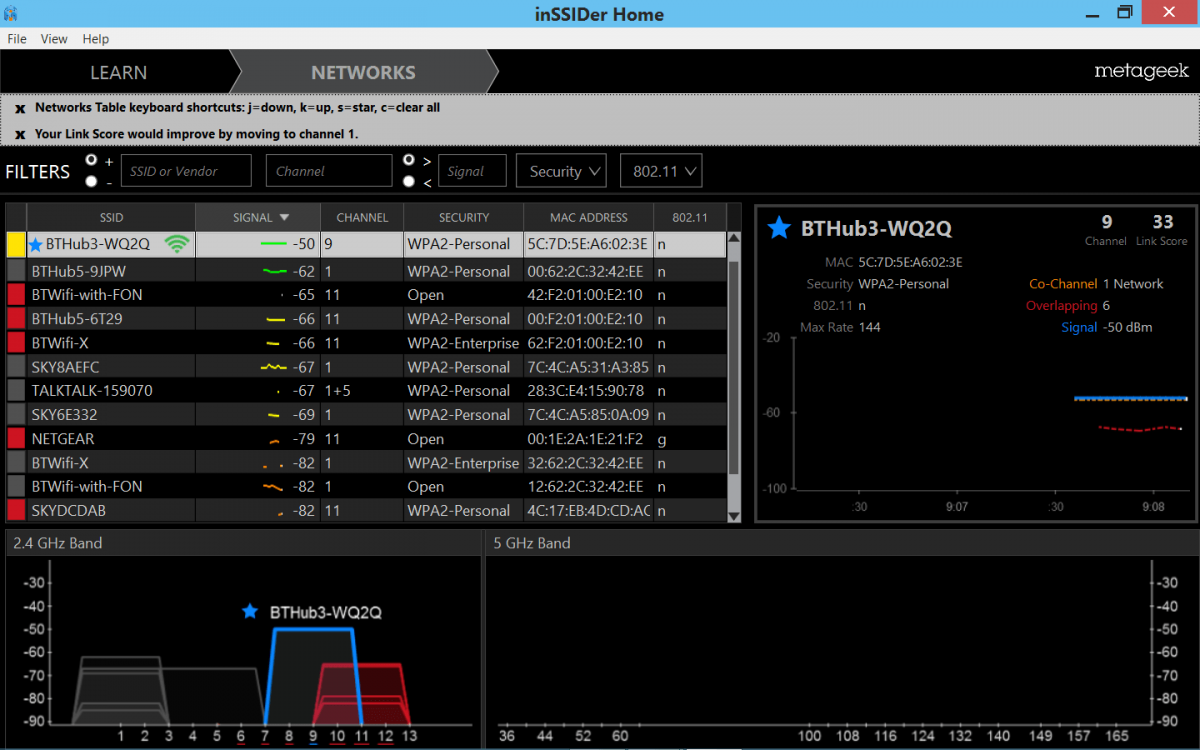Sort the table by SECURITY column

464,217
